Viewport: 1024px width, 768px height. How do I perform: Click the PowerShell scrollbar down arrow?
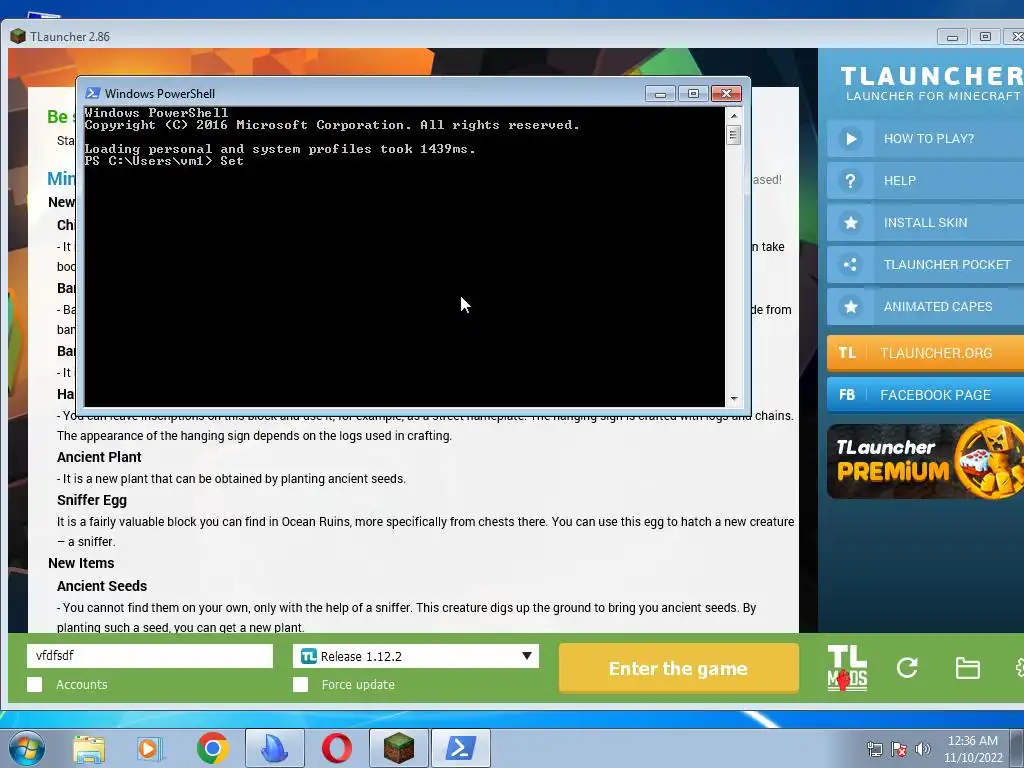click(x=734, y=398)
